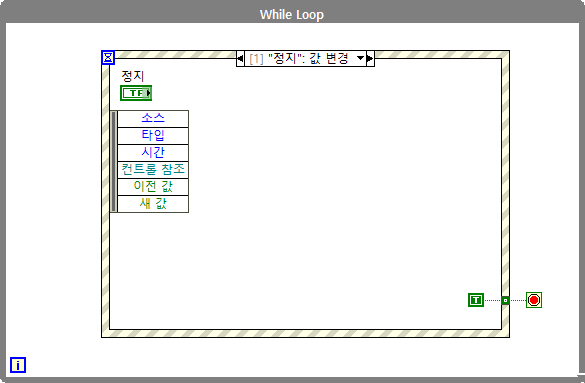Select the 소스 event data node
585x383 pixels.
point(153,119)
